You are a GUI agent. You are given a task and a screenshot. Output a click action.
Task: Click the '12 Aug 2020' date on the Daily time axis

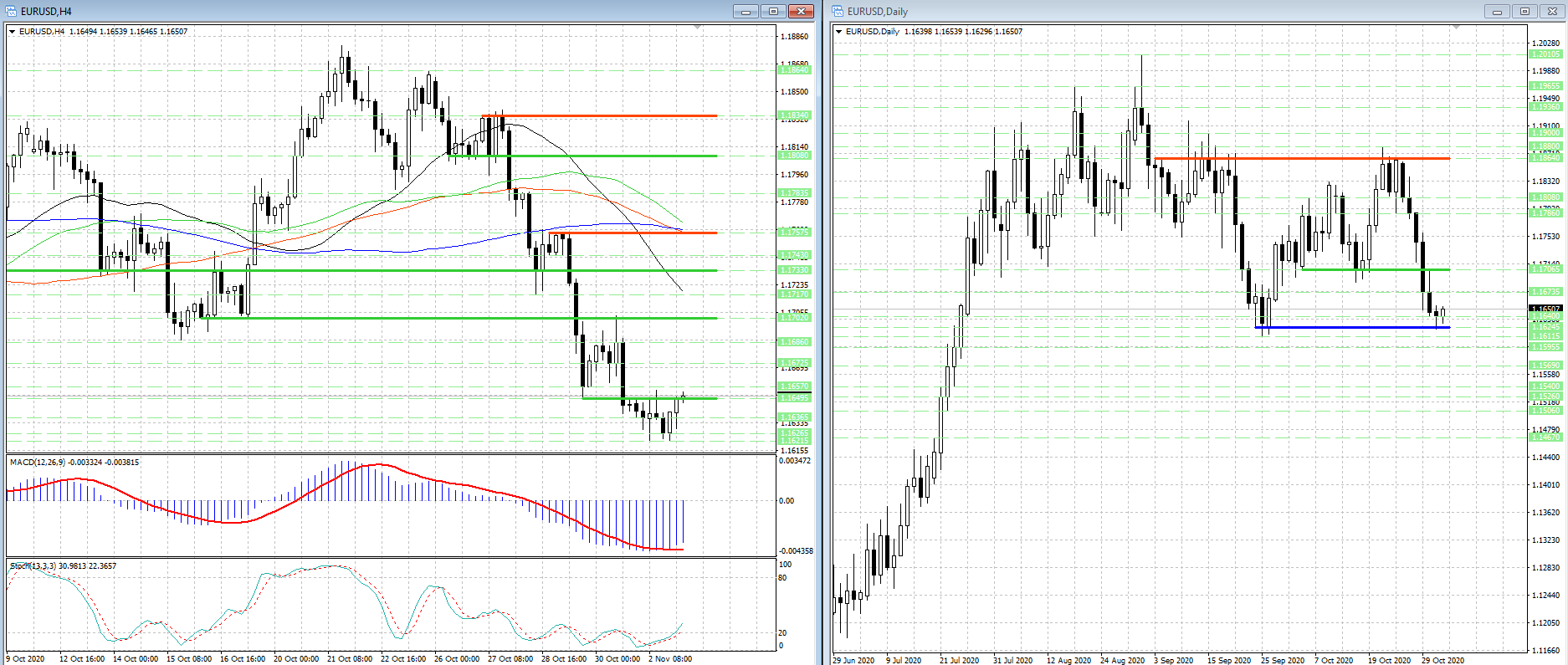(1068, 660)
